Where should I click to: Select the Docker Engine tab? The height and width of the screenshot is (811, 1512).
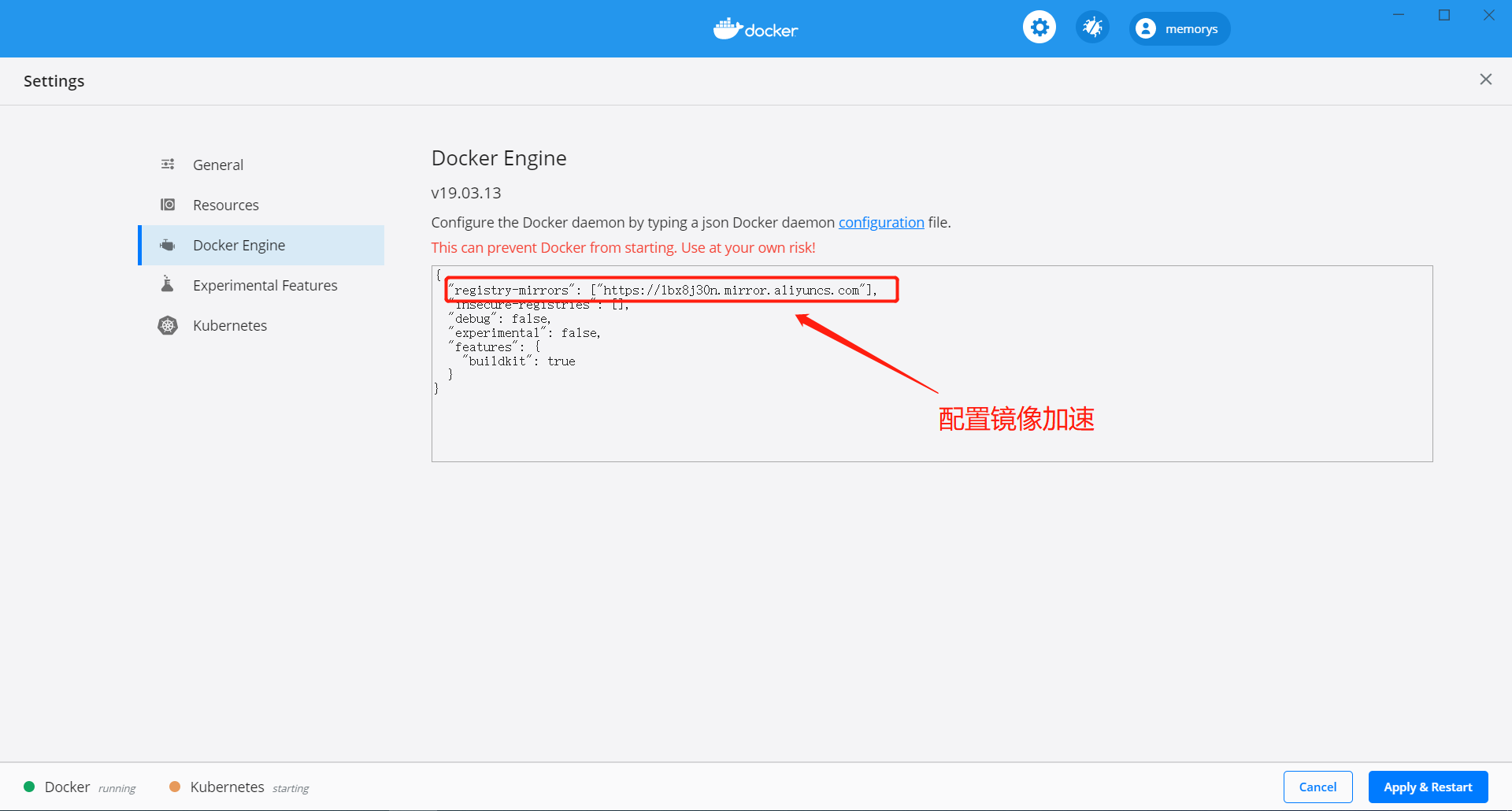261,245
